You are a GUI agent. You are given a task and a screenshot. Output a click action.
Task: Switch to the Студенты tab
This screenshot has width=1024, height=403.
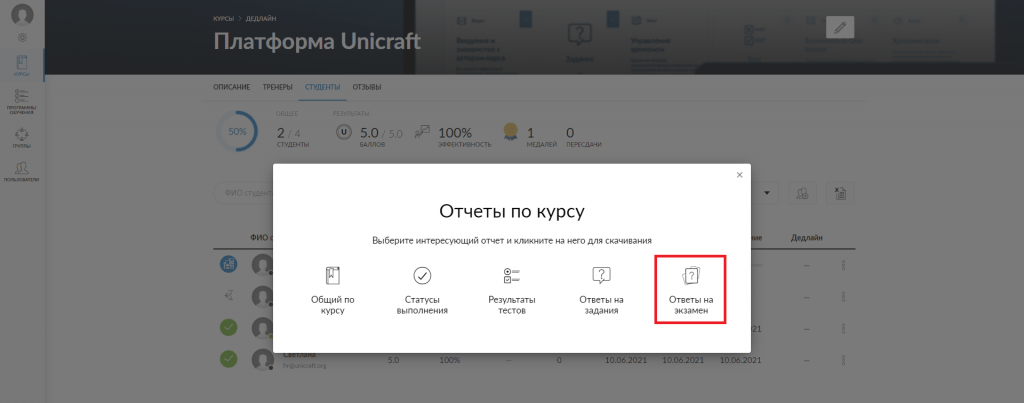tap(323, 87)
